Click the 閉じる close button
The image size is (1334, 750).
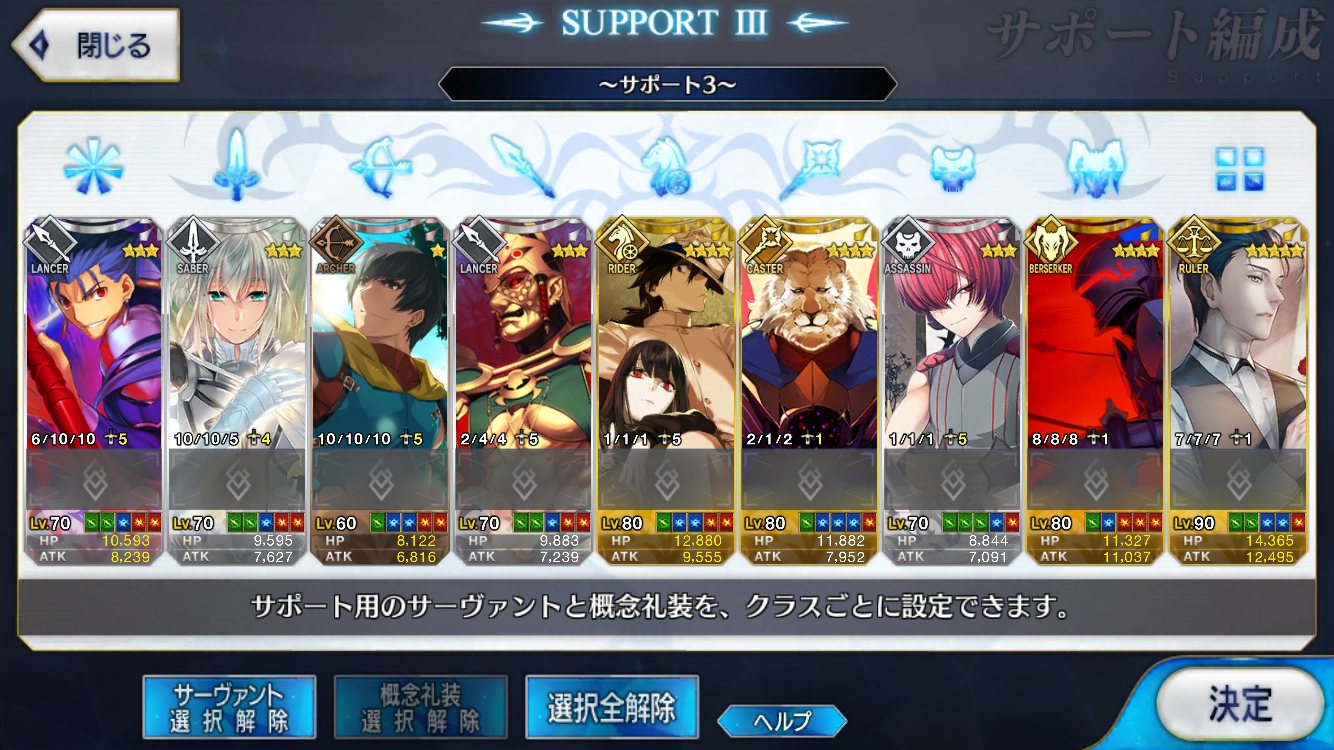(96, 46)
